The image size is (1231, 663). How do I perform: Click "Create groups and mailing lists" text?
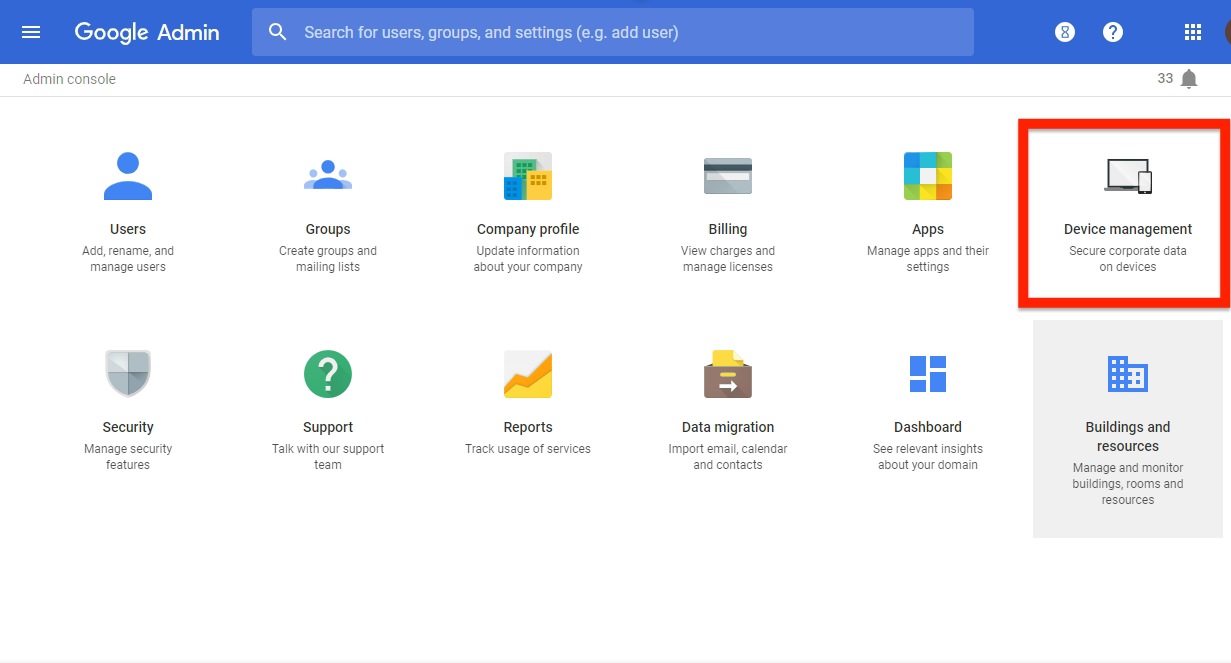[328, 259]
